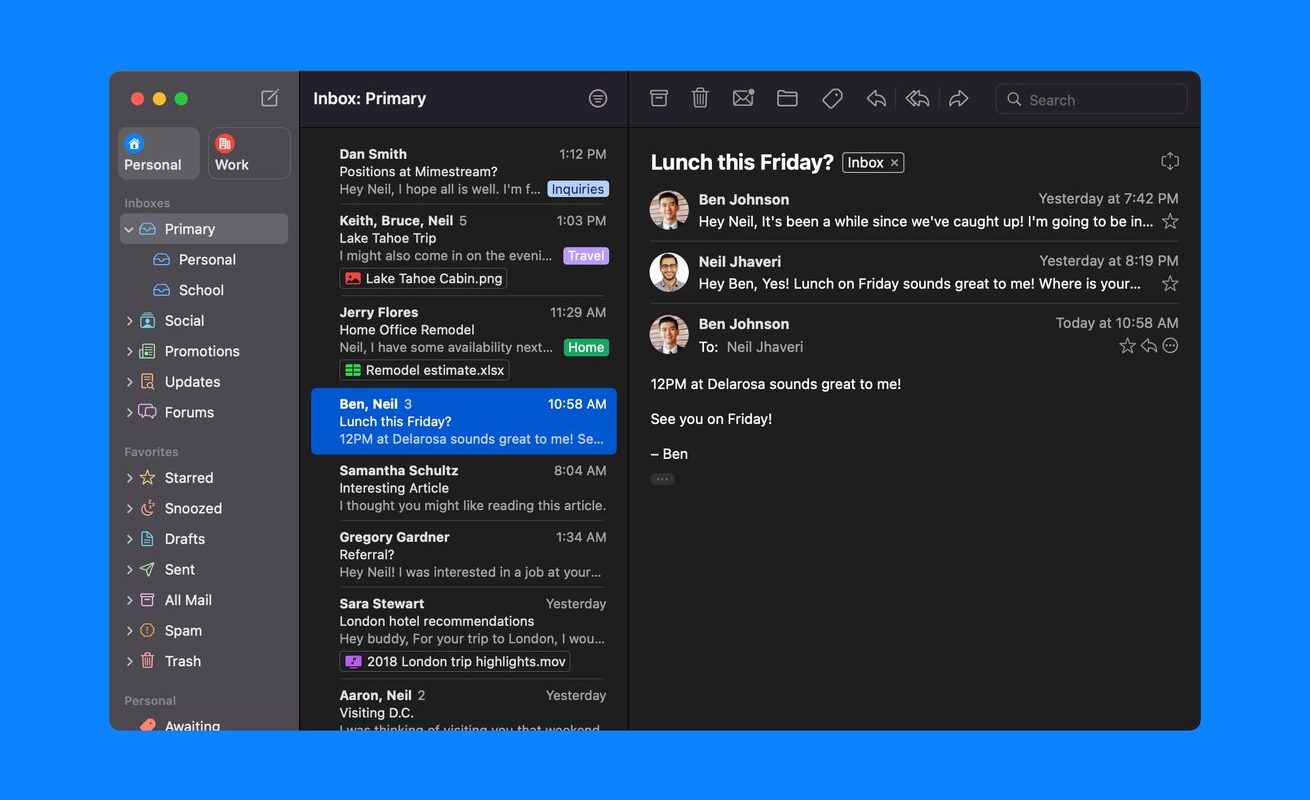Archive the conversation using the archive icon
Image resolution: width=1310 pixels, height=800 pixels.
pyautogui.click(x=659, y=98)
